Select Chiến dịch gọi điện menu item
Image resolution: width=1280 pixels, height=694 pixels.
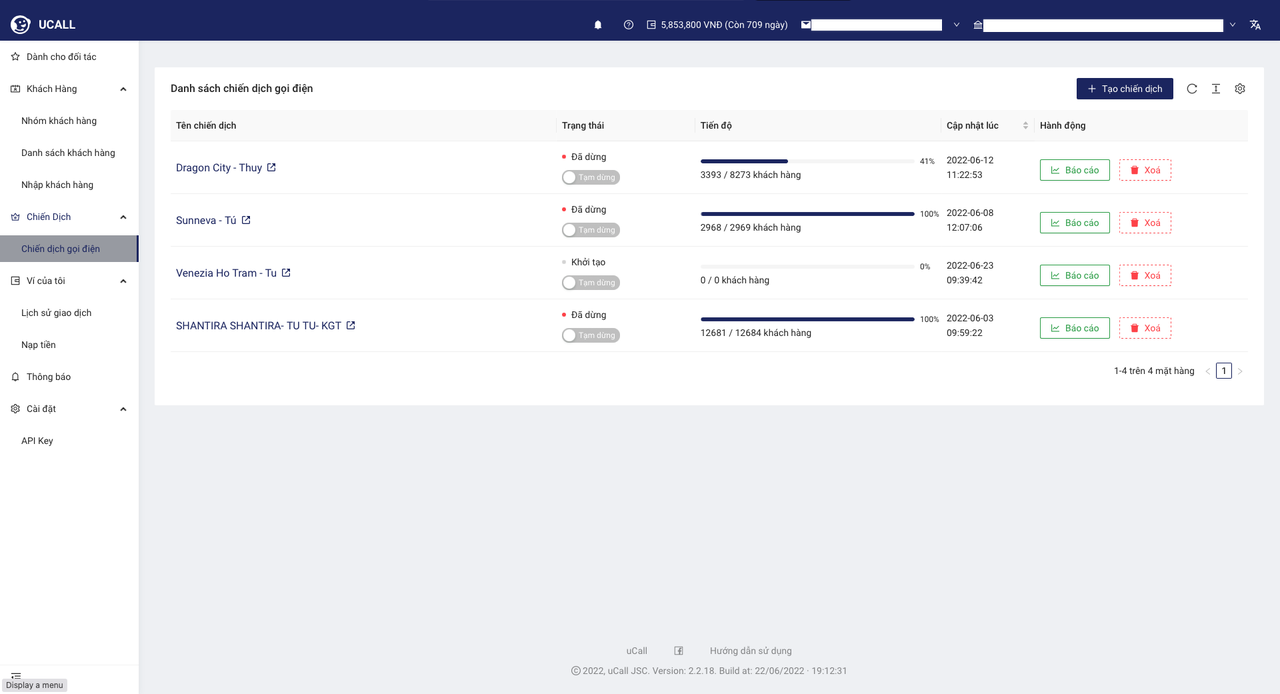pos(69,249)
